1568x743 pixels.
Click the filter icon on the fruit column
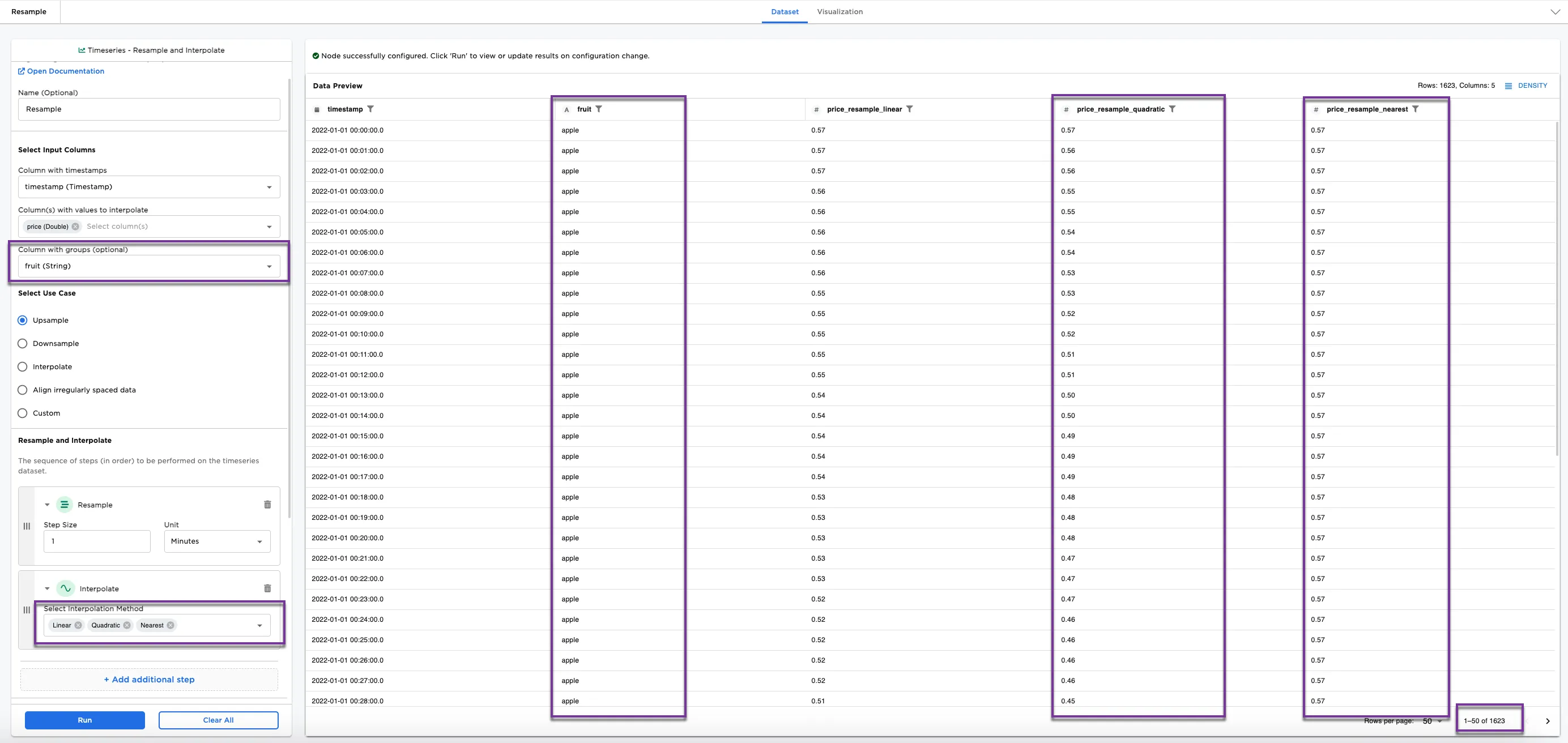click(598, 109)
